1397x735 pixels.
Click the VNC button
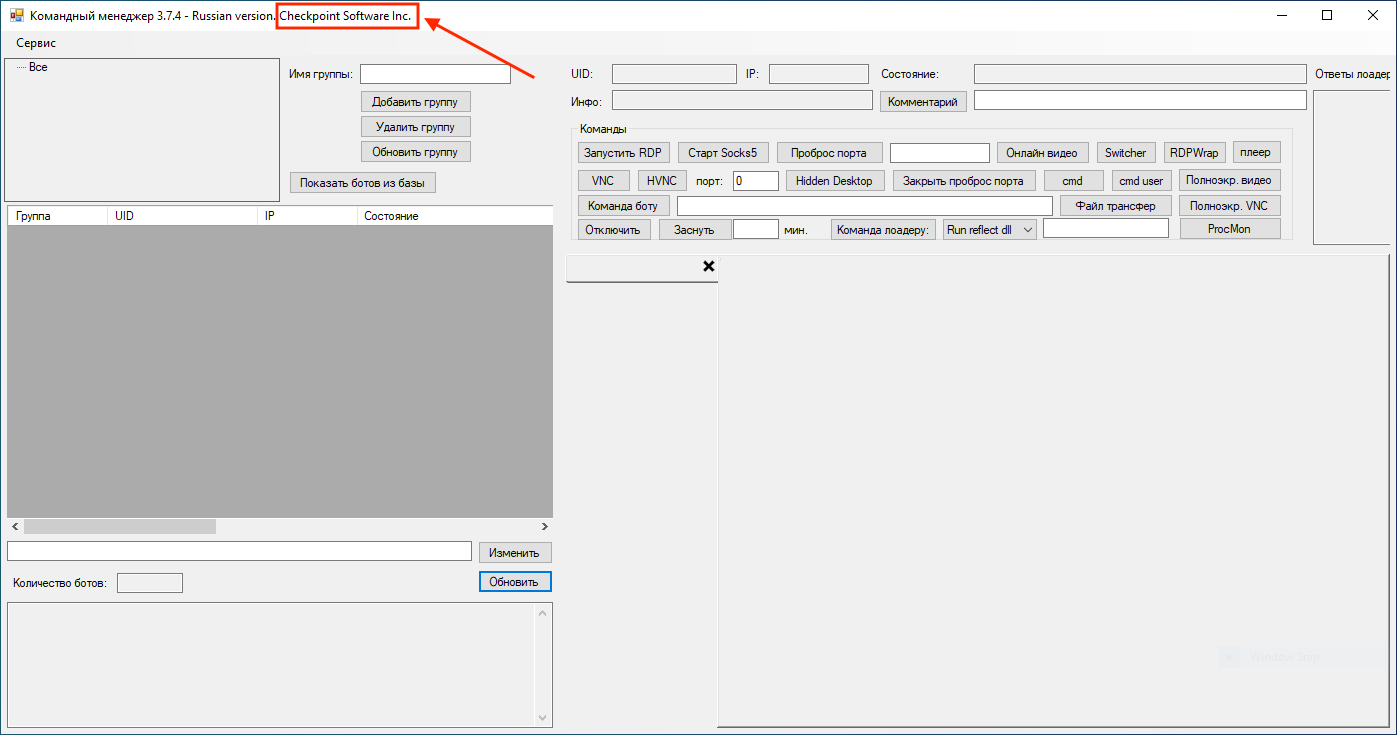tap(603, 181)
